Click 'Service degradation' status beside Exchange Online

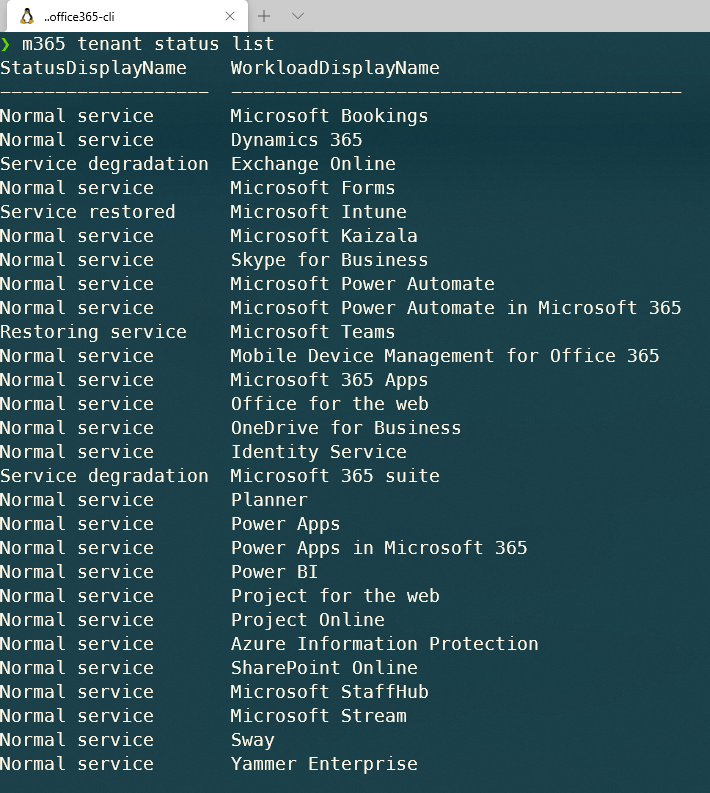tap(104, 164)
